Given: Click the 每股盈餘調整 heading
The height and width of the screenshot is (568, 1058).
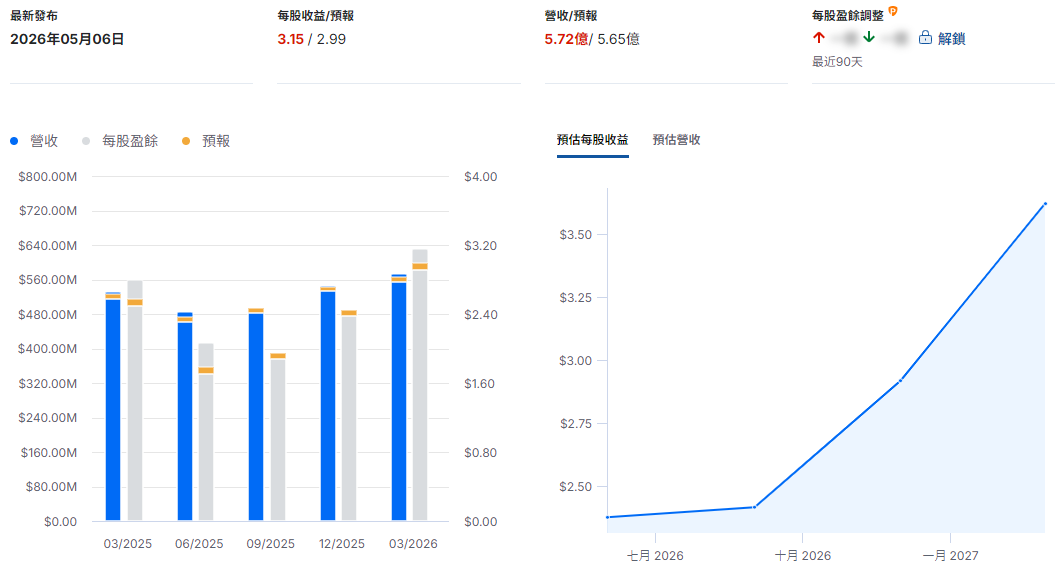Looking at the screenshot, I should (847, 16).
